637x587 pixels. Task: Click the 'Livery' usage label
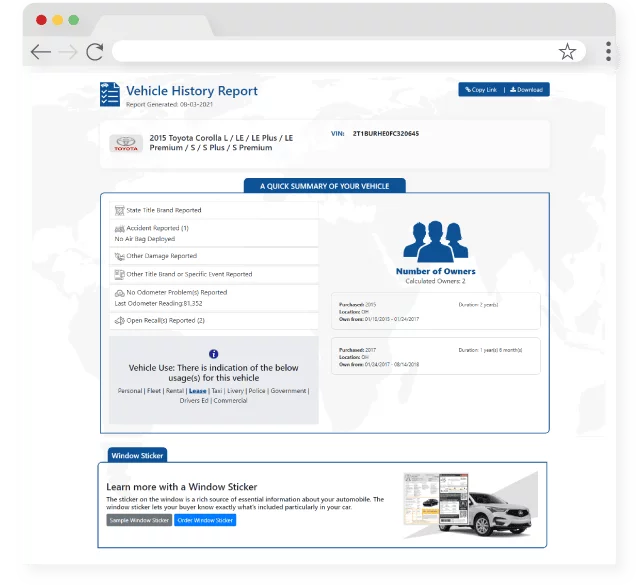tap(235, 391)
